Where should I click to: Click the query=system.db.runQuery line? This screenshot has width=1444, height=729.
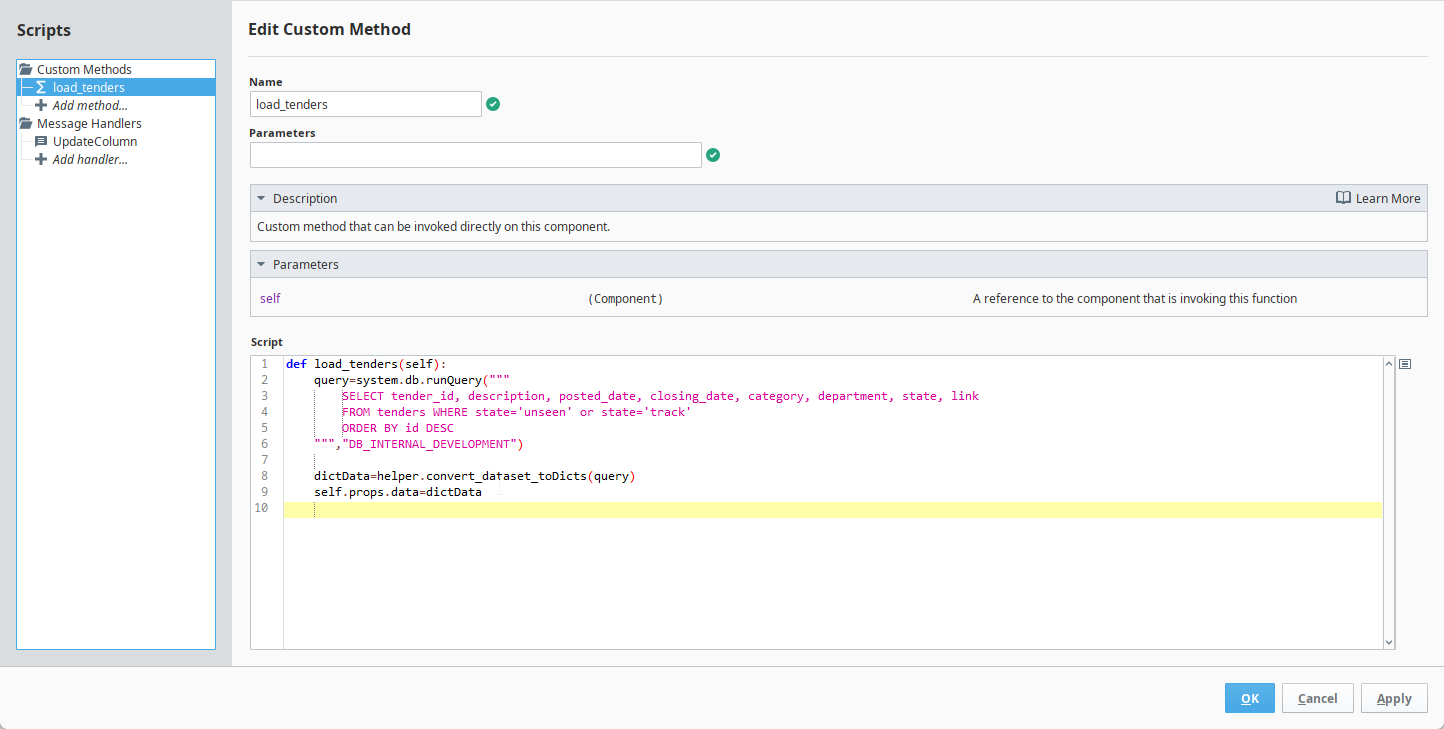tap(412, 380)
